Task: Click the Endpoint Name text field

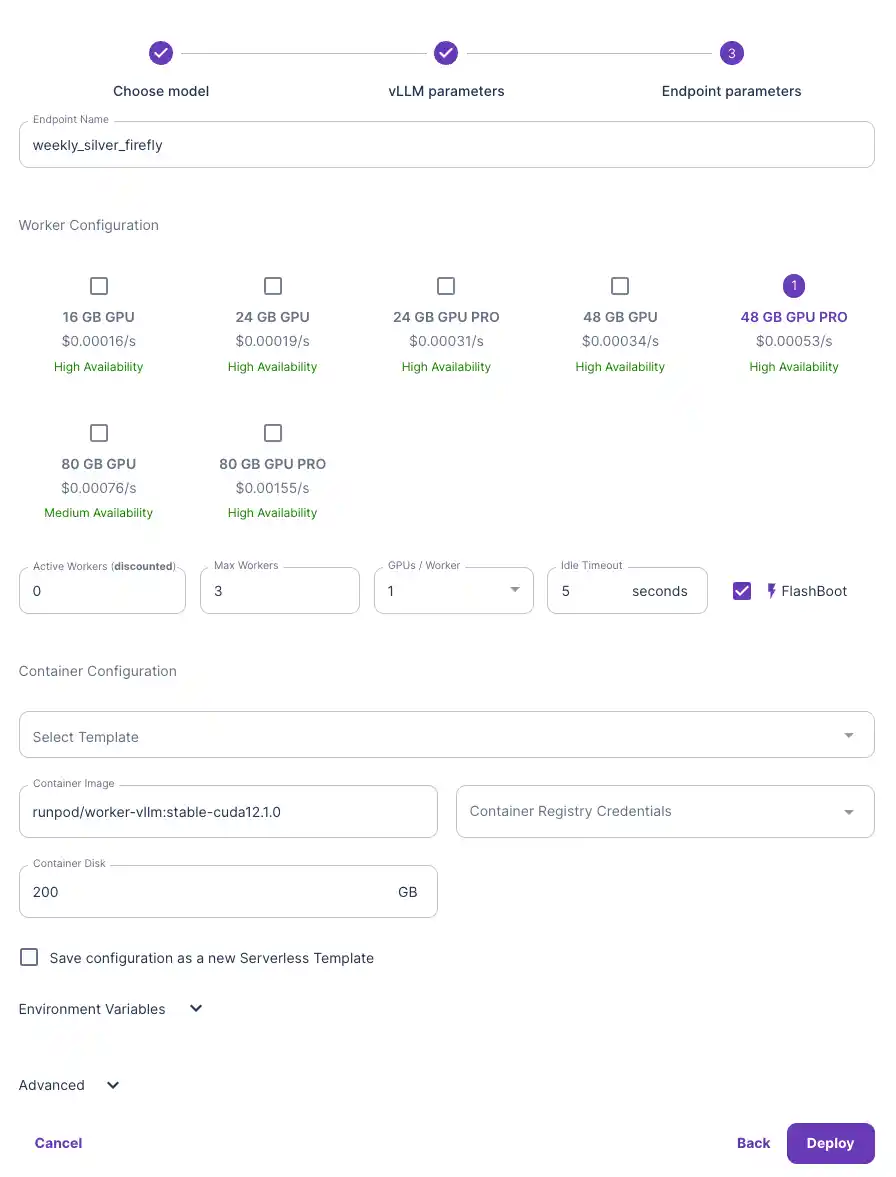Action: tap(446, 145)
